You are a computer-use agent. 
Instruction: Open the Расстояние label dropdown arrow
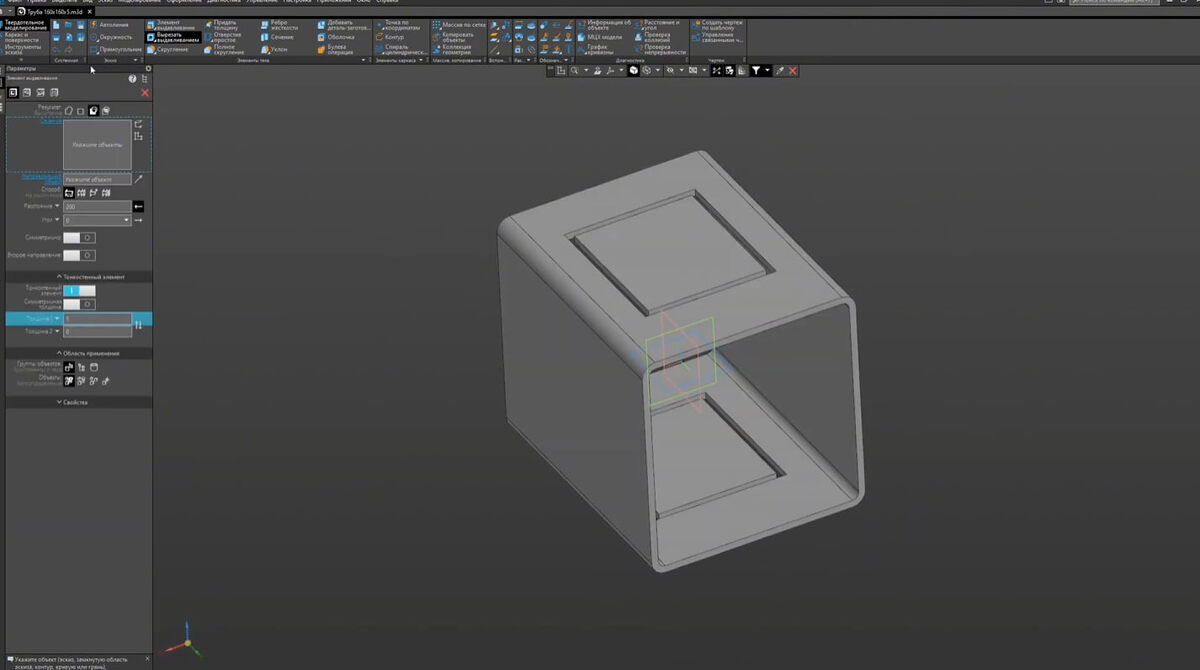point(57,206)
